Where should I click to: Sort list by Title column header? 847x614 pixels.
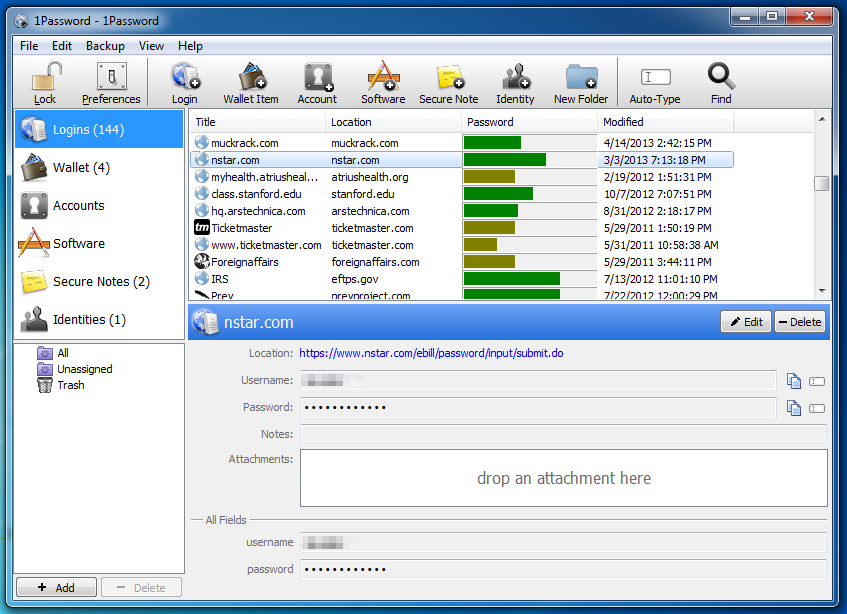tap(257, 122)
